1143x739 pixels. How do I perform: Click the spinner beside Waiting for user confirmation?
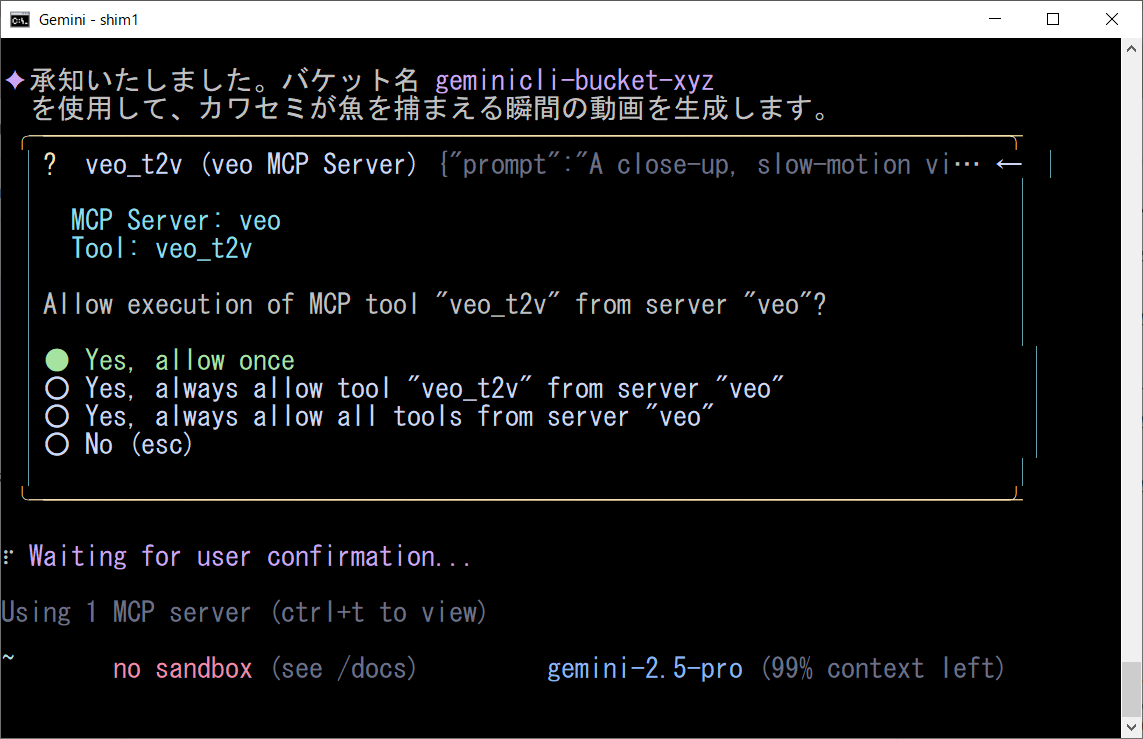[9, 557]
